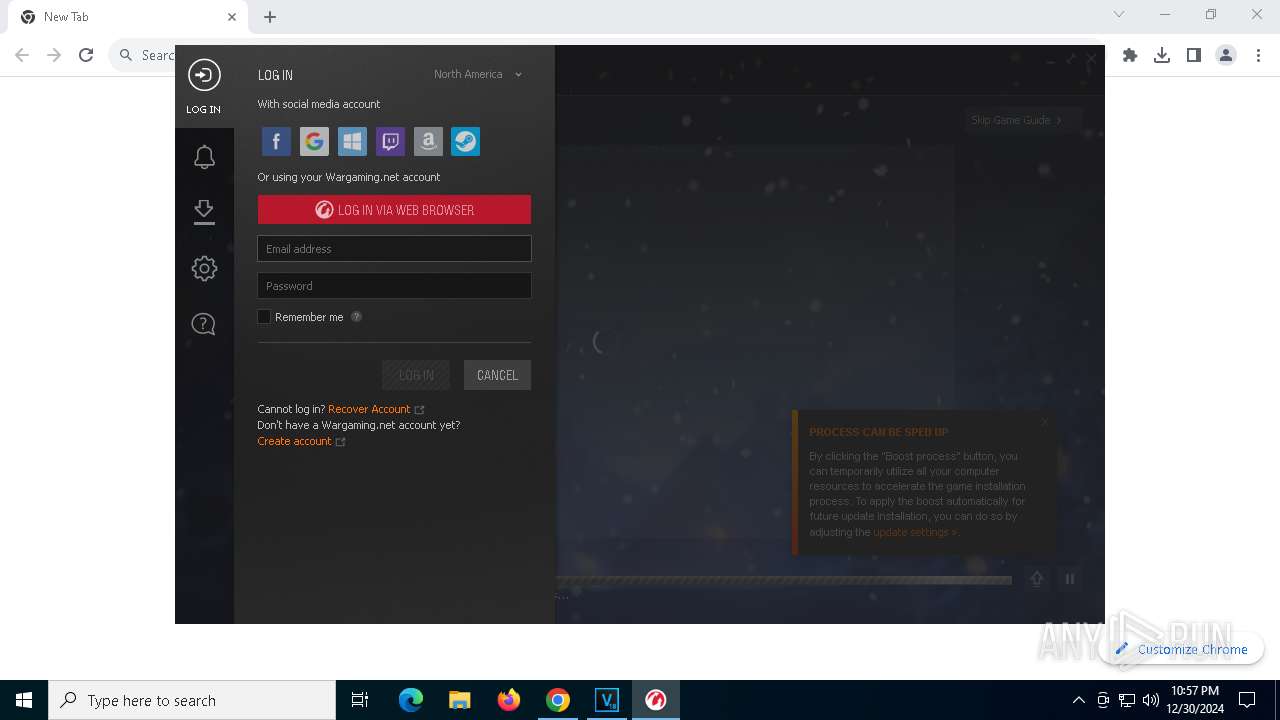Log in with Microsoft account

(352, 141)
